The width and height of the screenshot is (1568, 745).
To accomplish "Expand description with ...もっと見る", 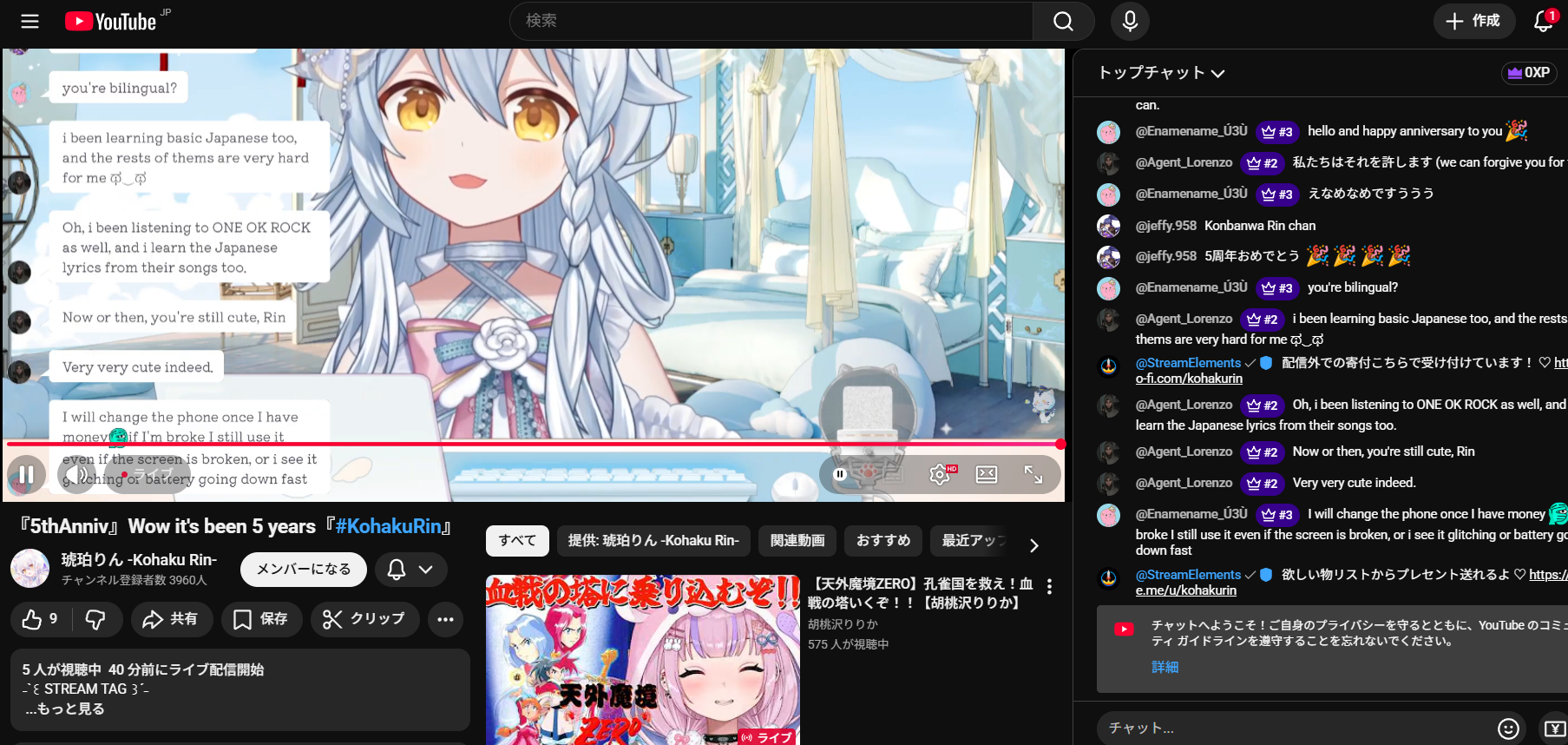I will tap(65, 709).
